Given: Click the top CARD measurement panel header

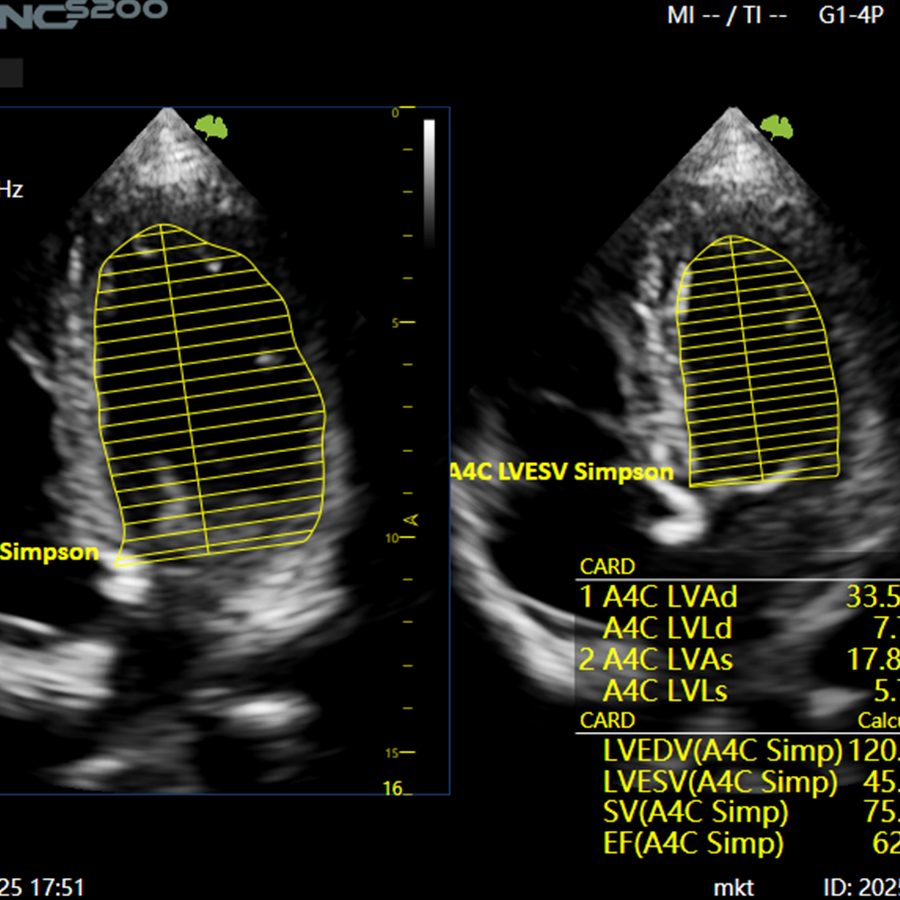Looking at the screenshot, I should pyautogui.click(x=607, y=568).
